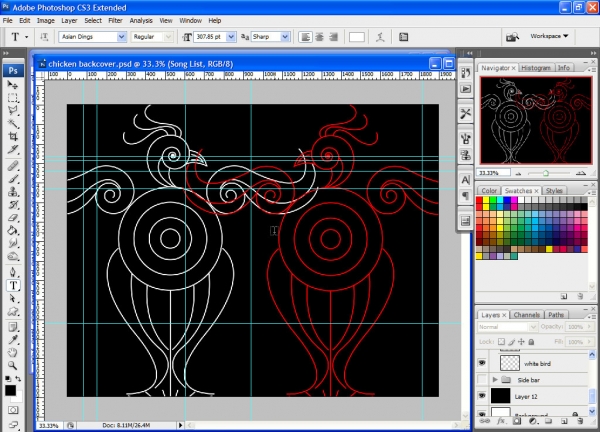The height and width of the screenshot is (432, 600).
Task: Open the font size dropdown
Action: tap(231, 37)
